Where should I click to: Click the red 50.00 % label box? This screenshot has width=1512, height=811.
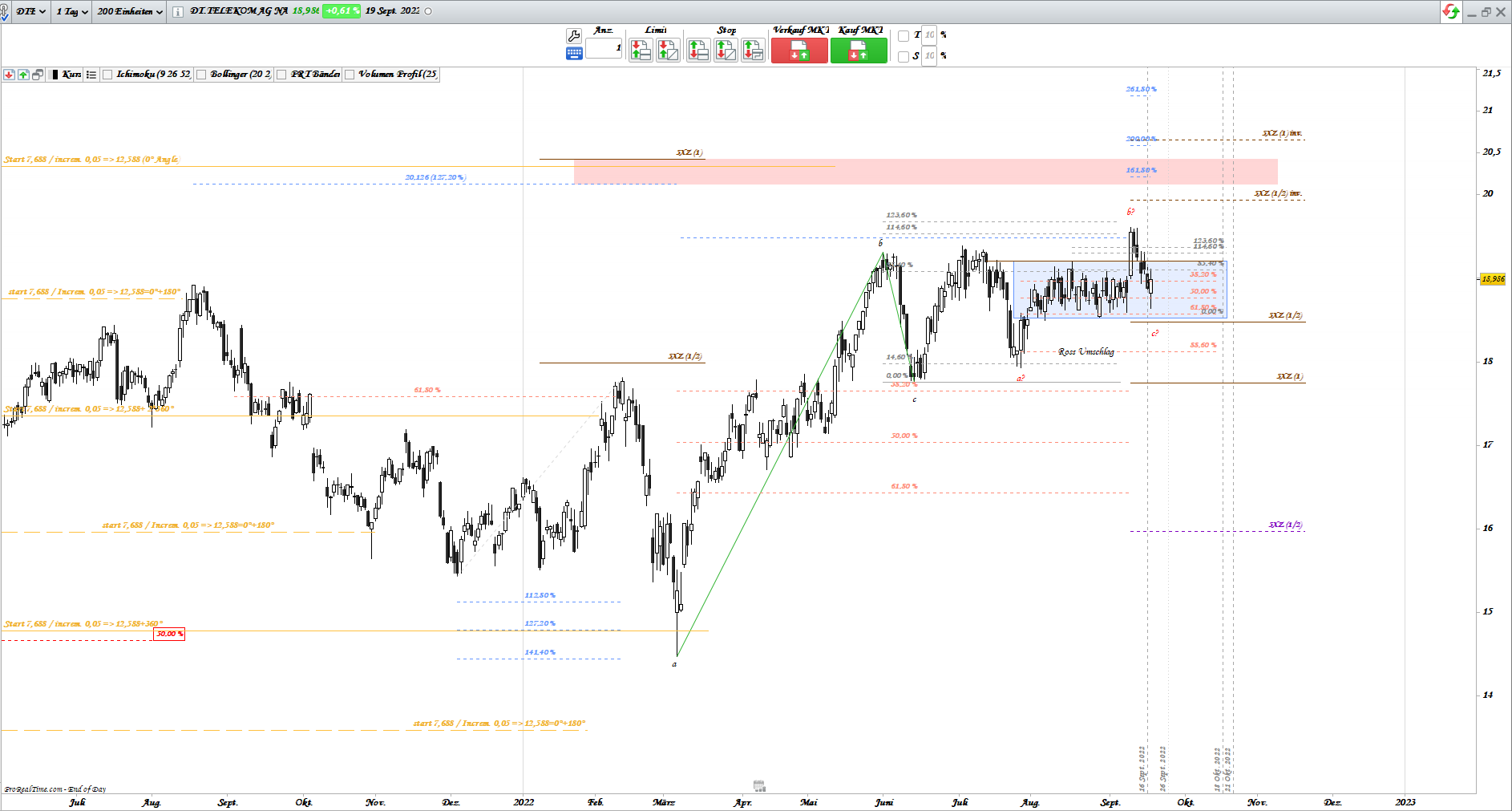pyautogui.click(x=169, y=634)
